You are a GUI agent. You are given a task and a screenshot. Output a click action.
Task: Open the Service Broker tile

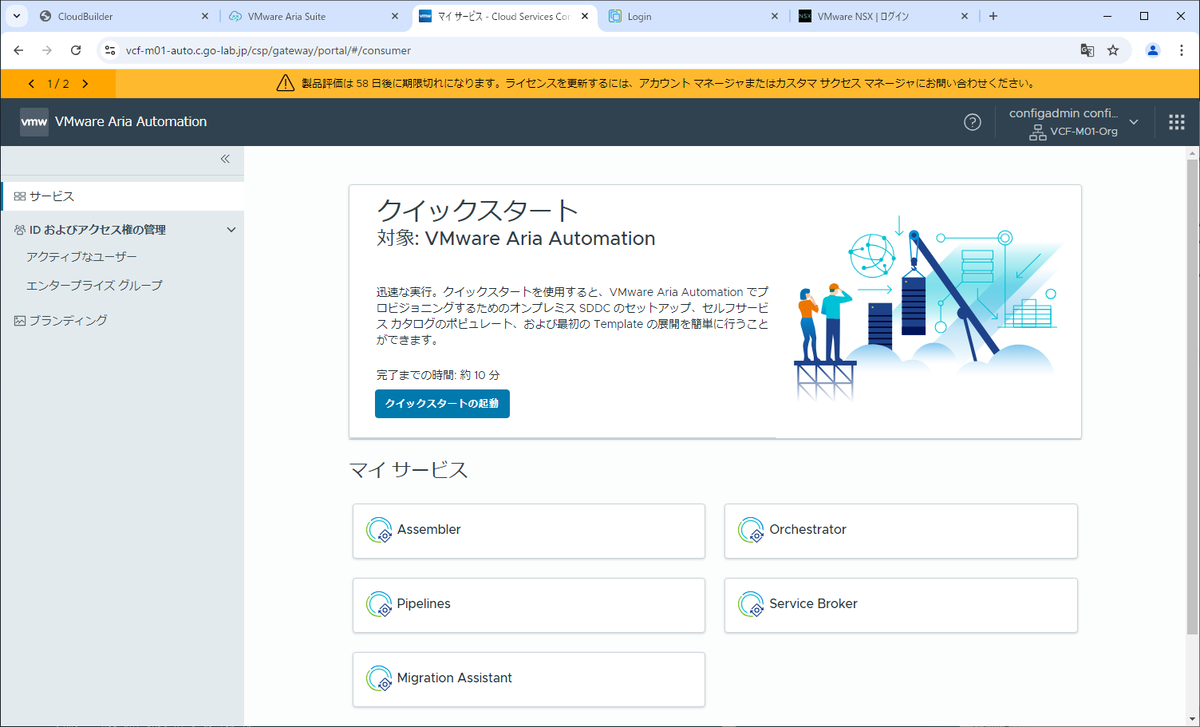pos(901,604)
